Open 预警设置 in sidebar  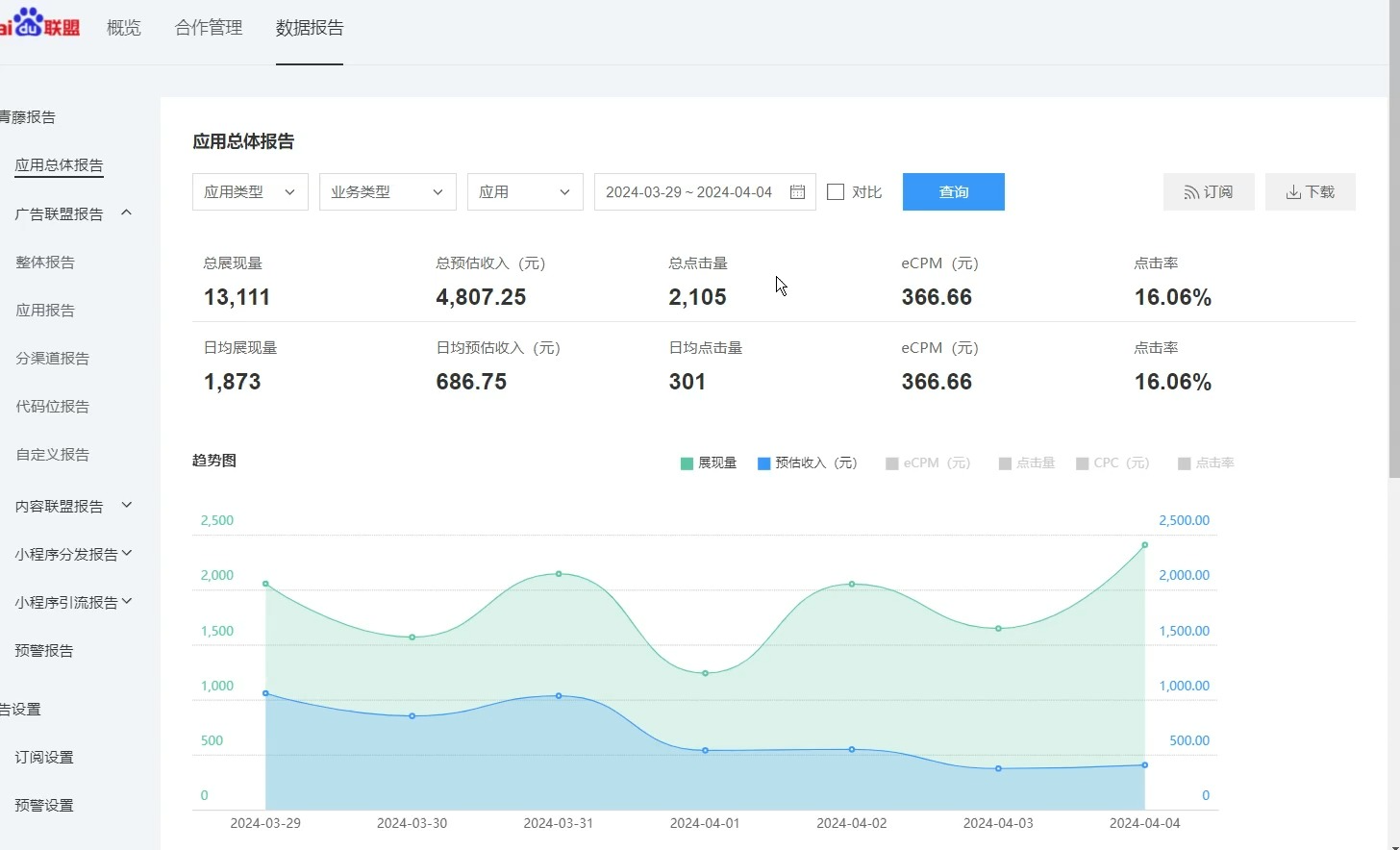[44, 805]
